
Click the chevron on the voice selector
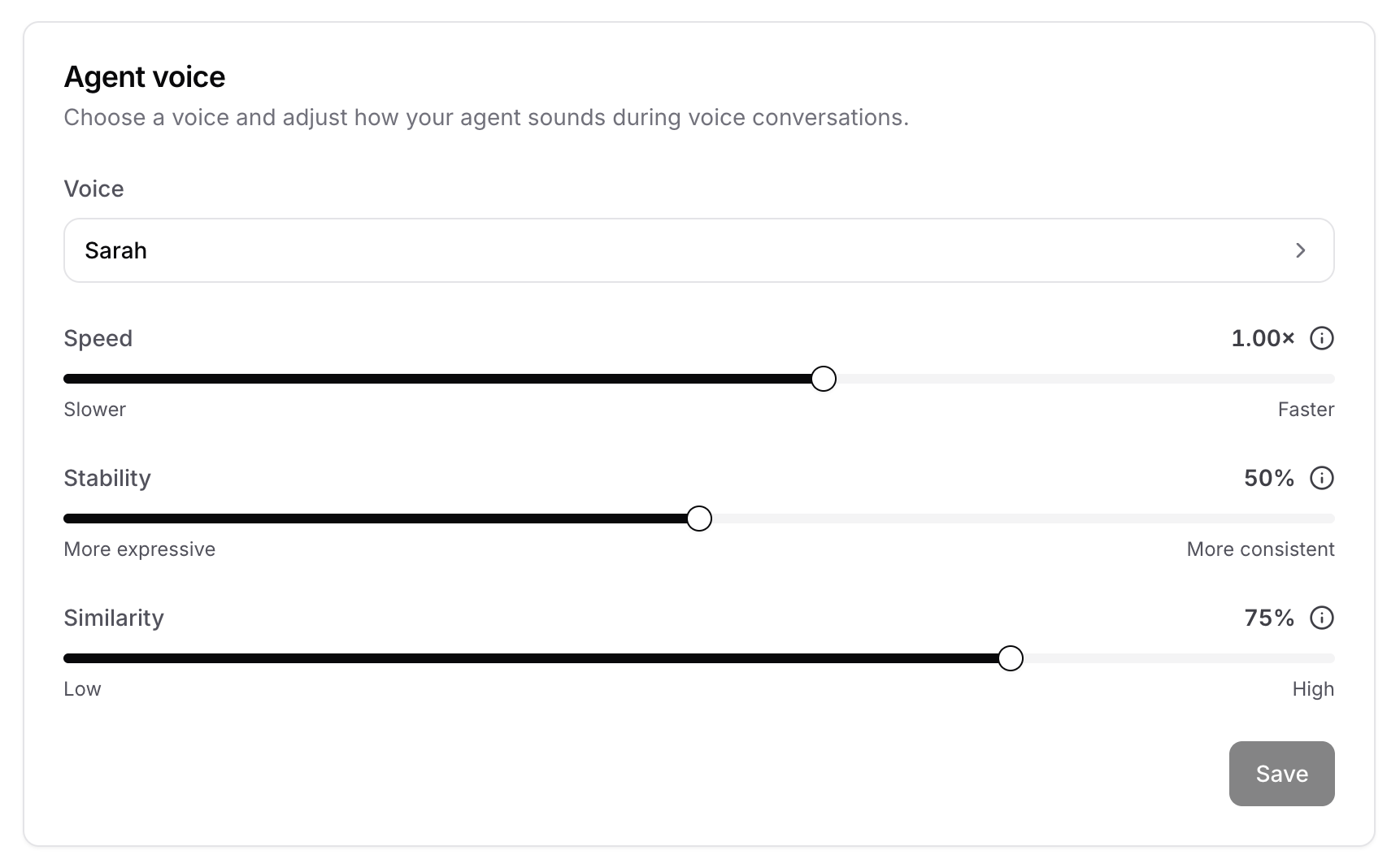[1301, 250]
